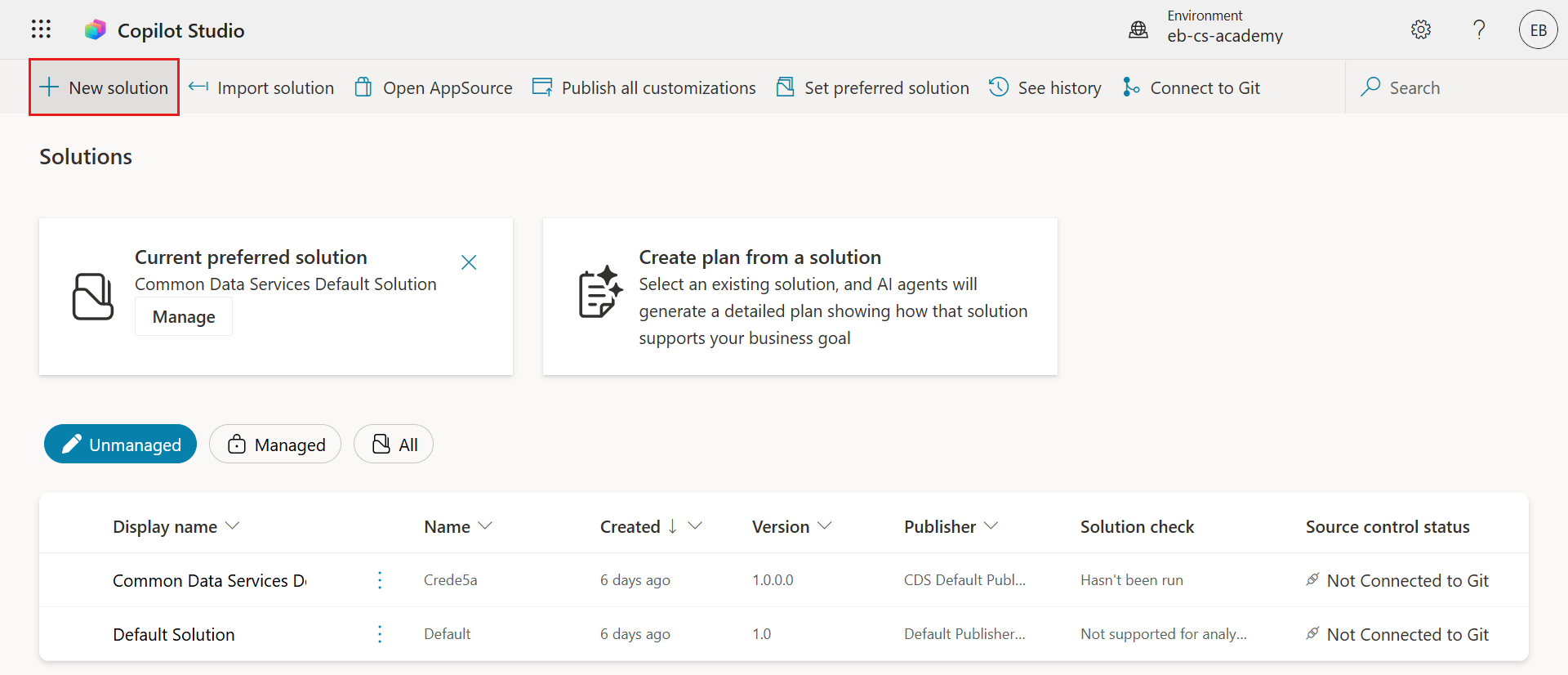Click the Search magnifier icon

1370,87
